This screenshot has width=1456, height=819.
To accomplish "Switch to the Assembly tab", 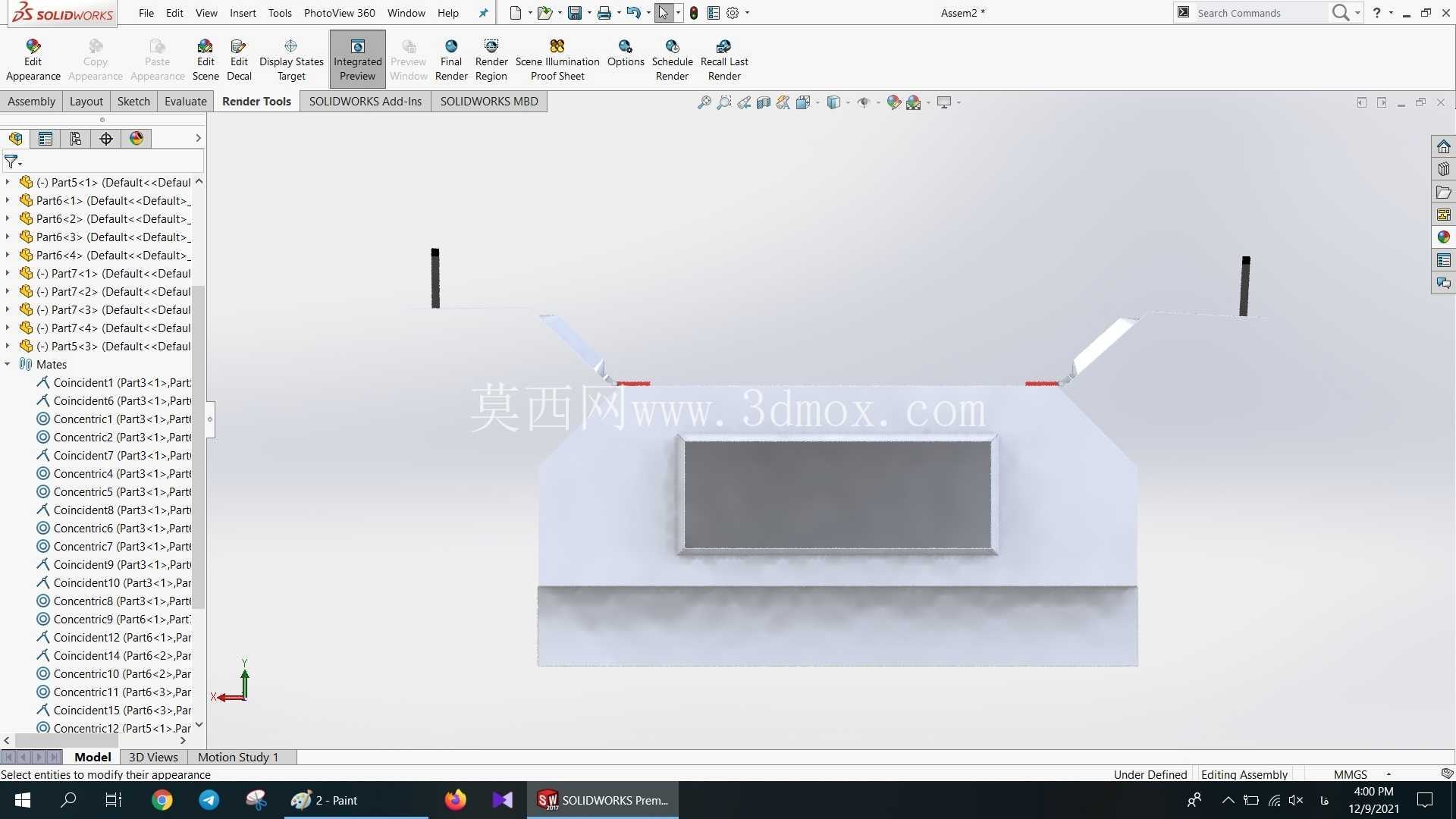I will [31, 101].
